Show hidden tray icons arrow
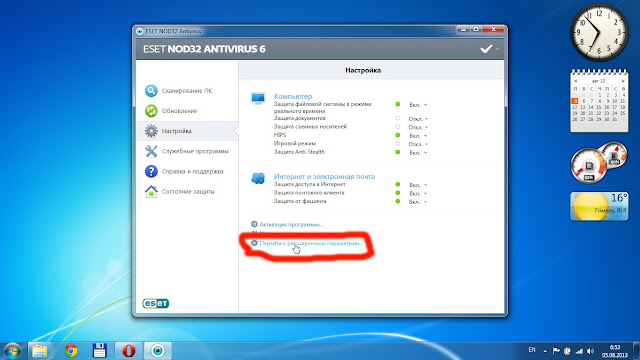 (545, 351)
